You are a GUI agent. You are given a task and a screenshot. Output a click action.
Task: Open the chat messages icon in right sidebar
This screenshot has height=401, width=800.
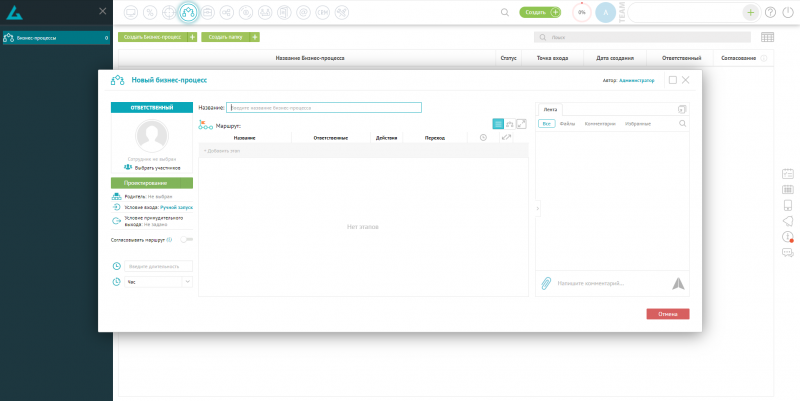point(787,253)
